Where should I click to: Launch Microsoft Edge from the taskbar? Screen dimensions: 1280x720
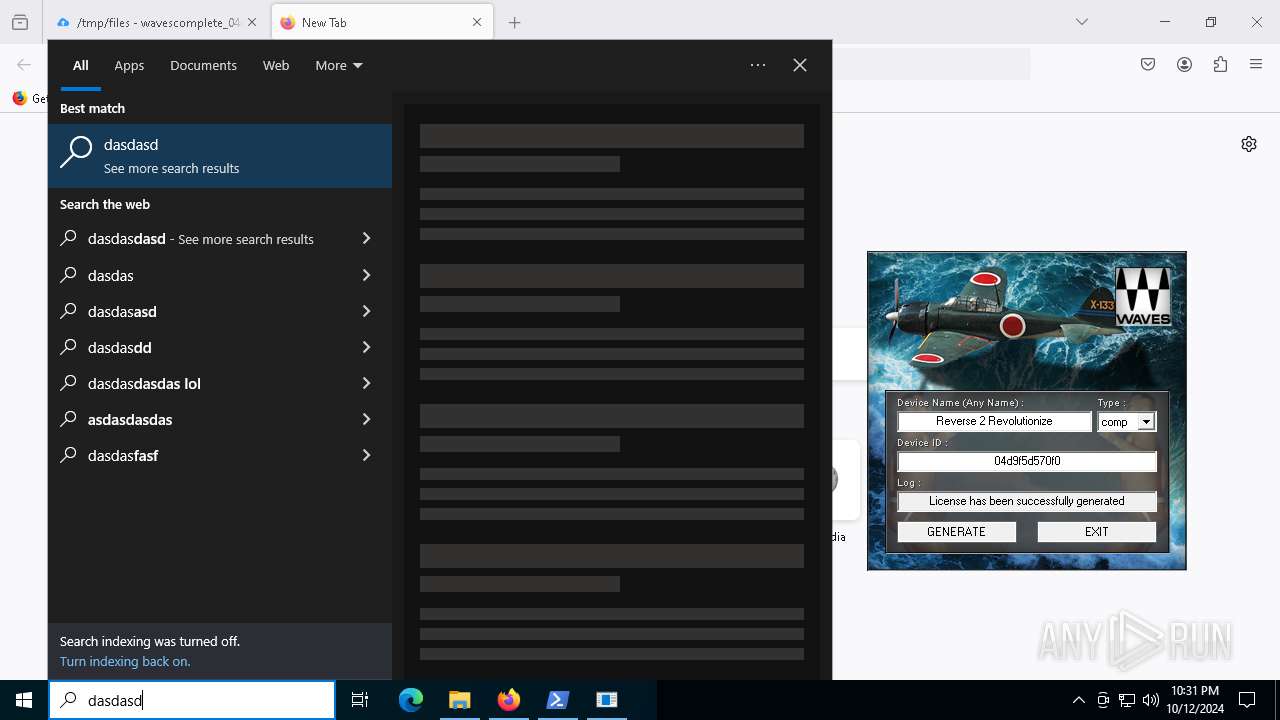(x=411, y=700)
